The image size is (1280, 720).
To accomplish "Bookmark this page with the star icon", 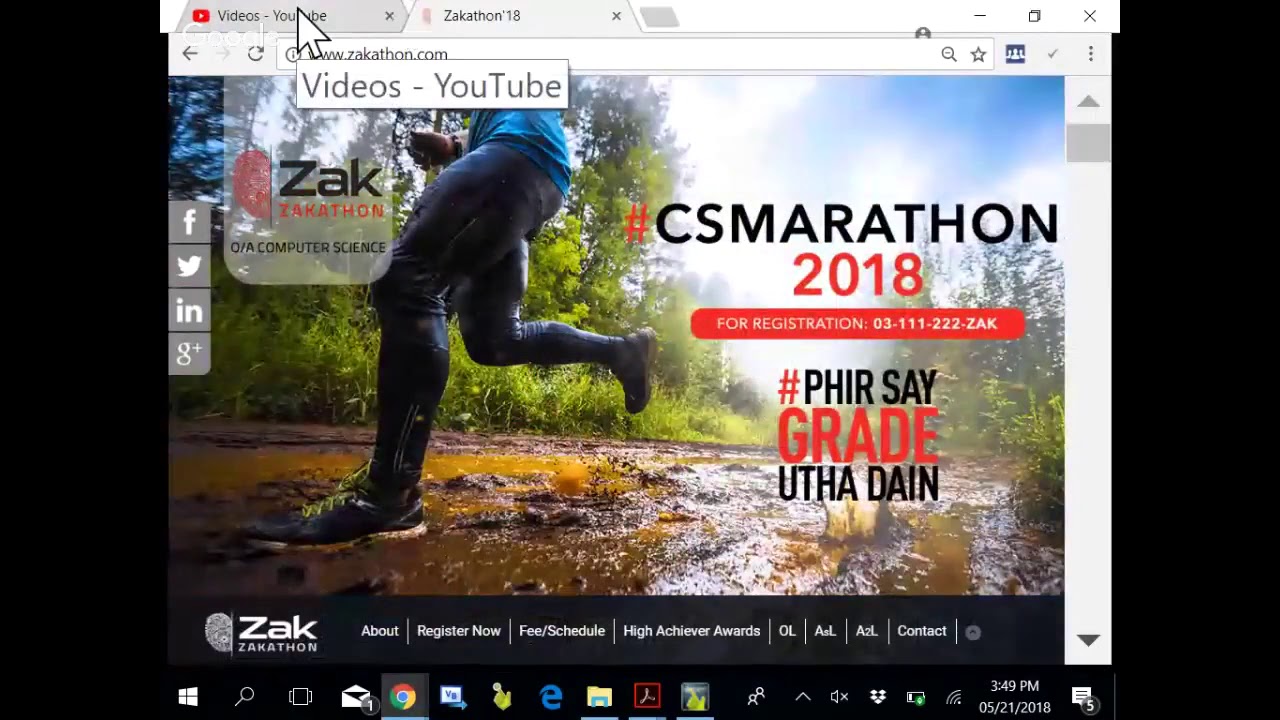I will [978, 55].
